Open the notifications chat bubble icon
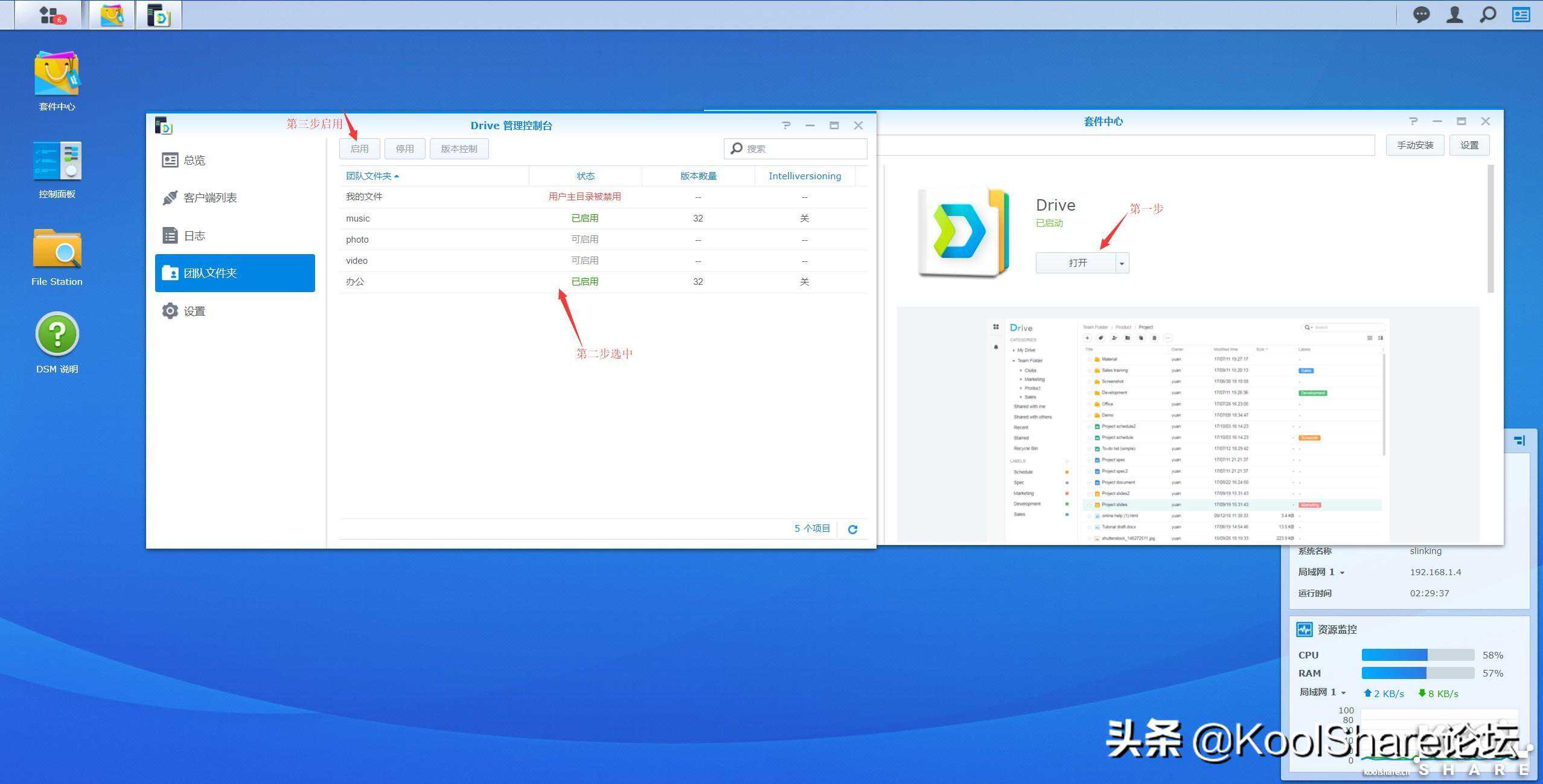 pos(1421,14)
